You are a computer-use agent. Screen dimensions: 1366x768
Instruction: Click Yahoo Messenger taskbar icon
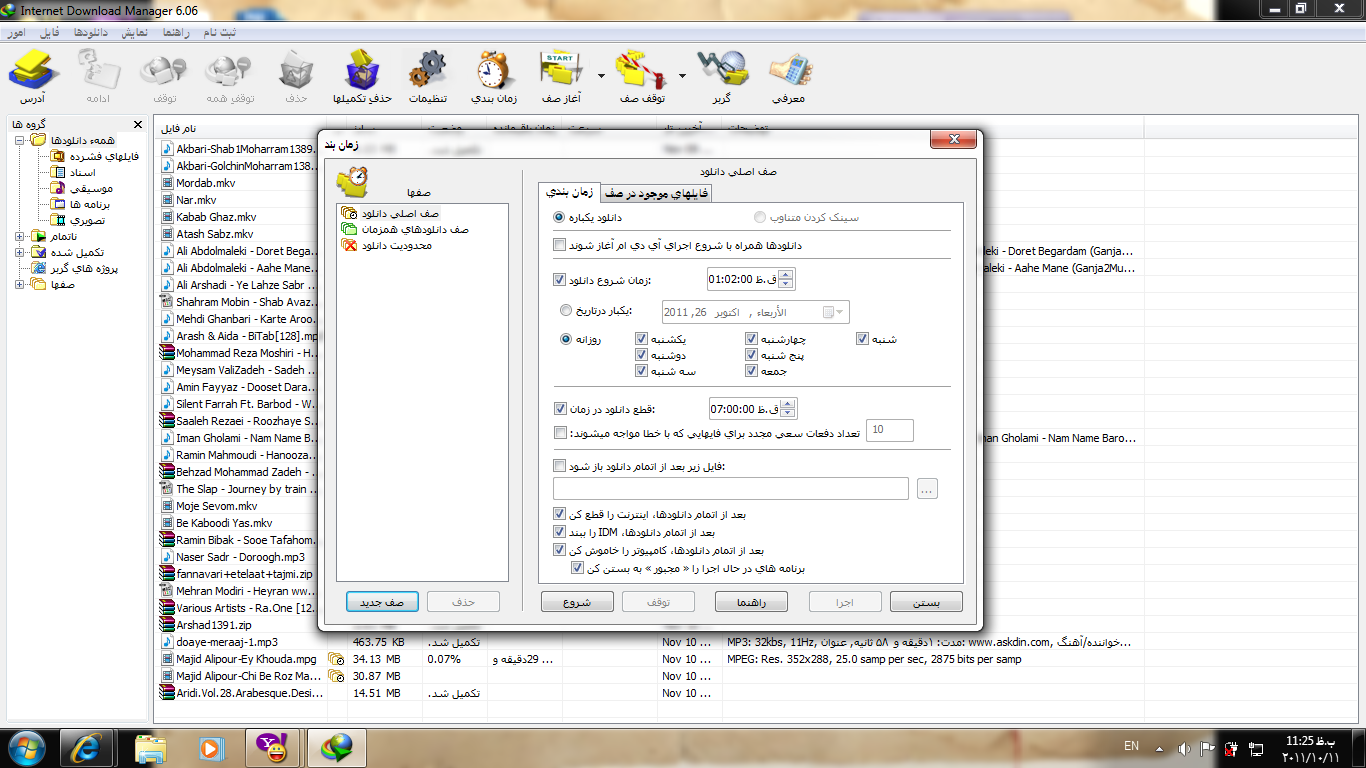(x=272, y=747)
